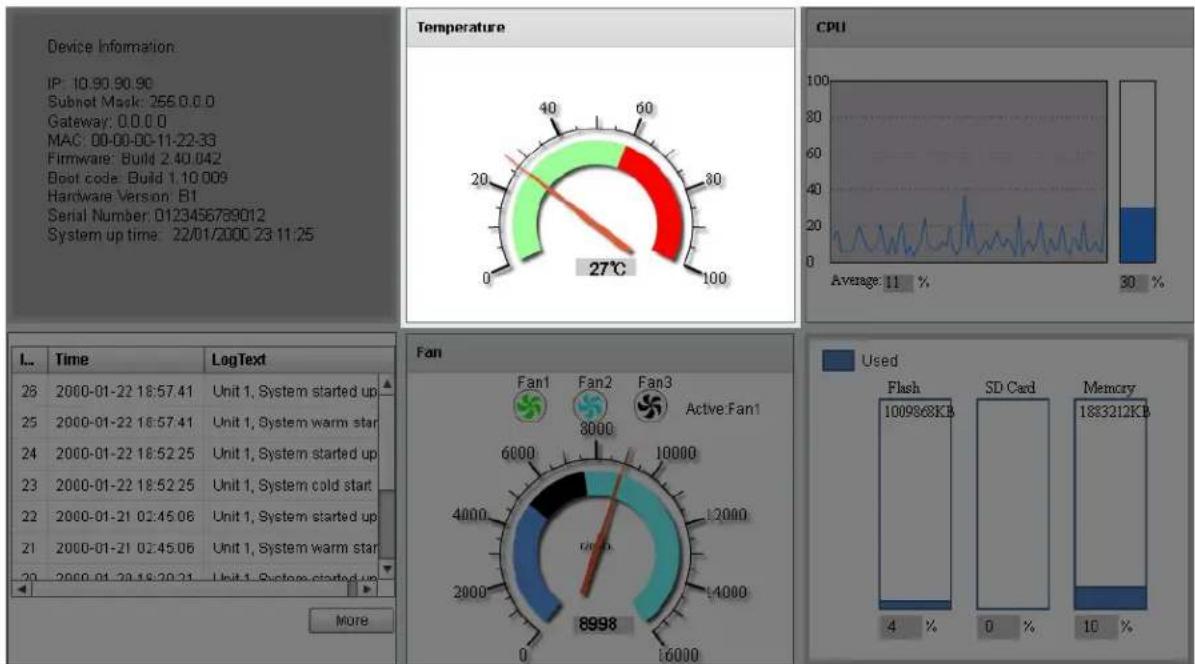Viewport: 1195px width, 664px height.
Task: Click the Firmware Build 2.40.042 line
Action: click(134, 159)
